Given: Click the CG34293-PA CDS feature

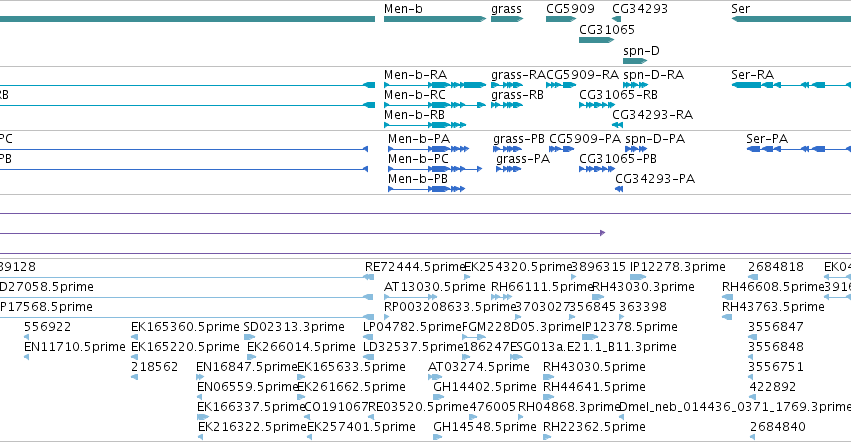Looking at the screenshot, I should coord(619,189).
